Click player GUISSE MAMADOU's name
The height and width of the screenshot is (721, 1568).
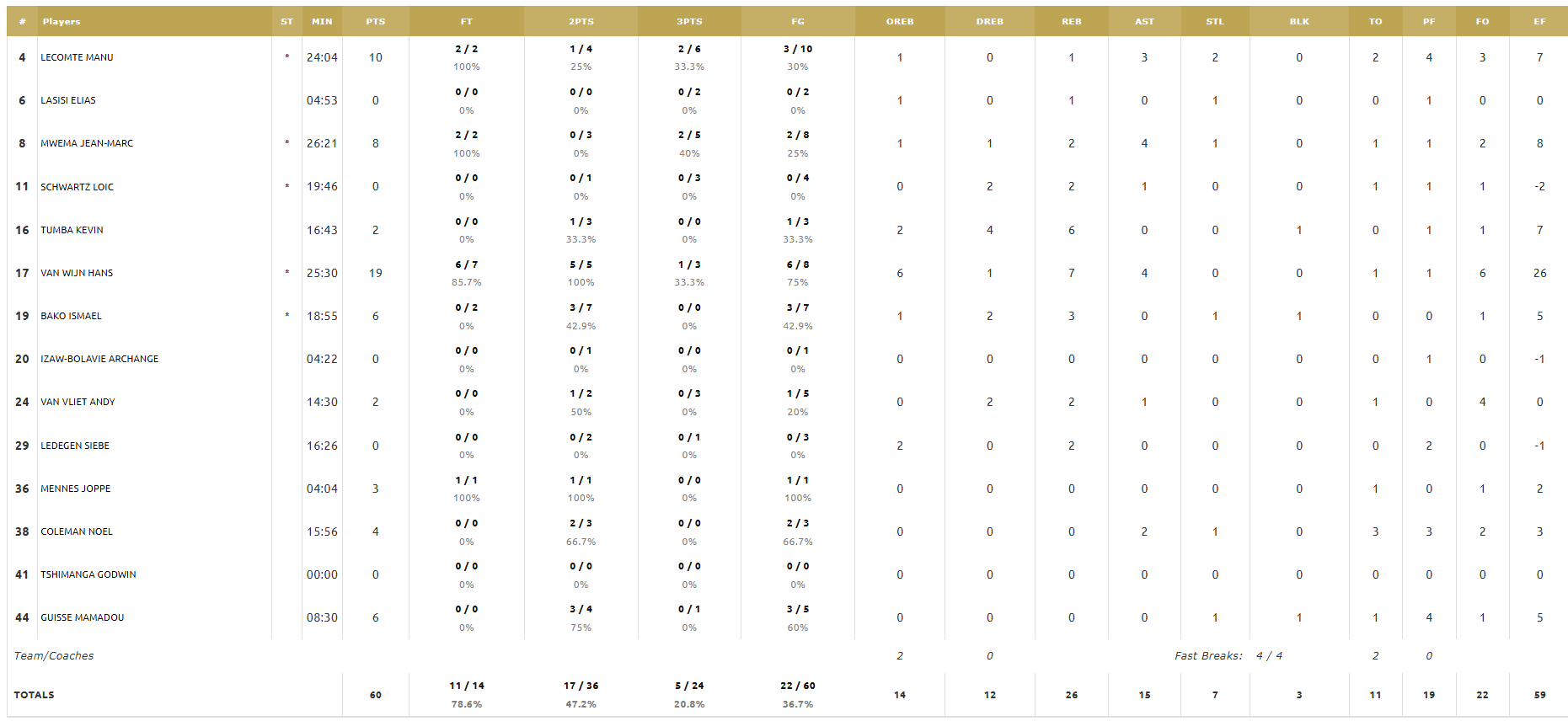click(x=83, y=617)
